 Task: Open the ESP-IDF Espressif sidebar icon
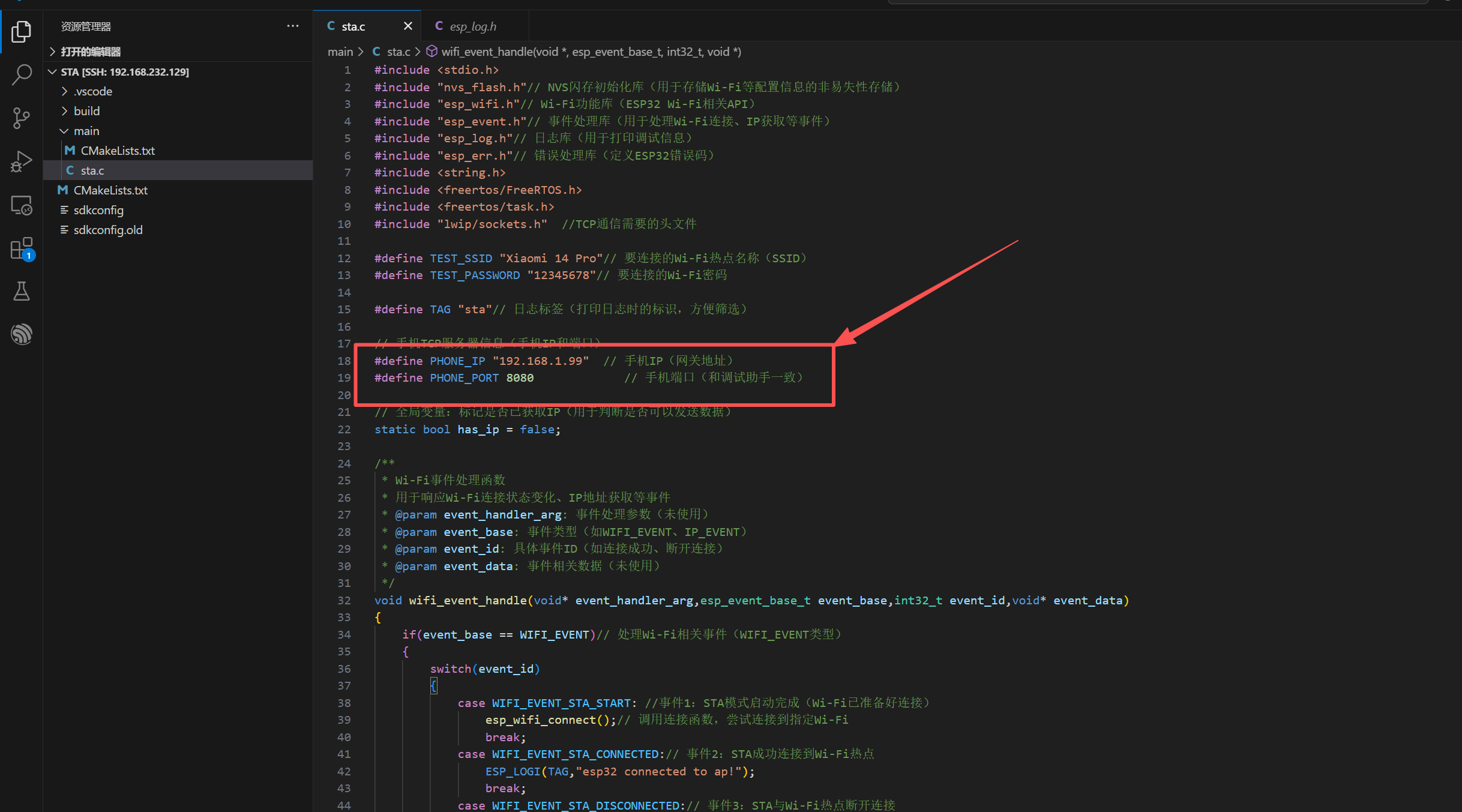22,334
